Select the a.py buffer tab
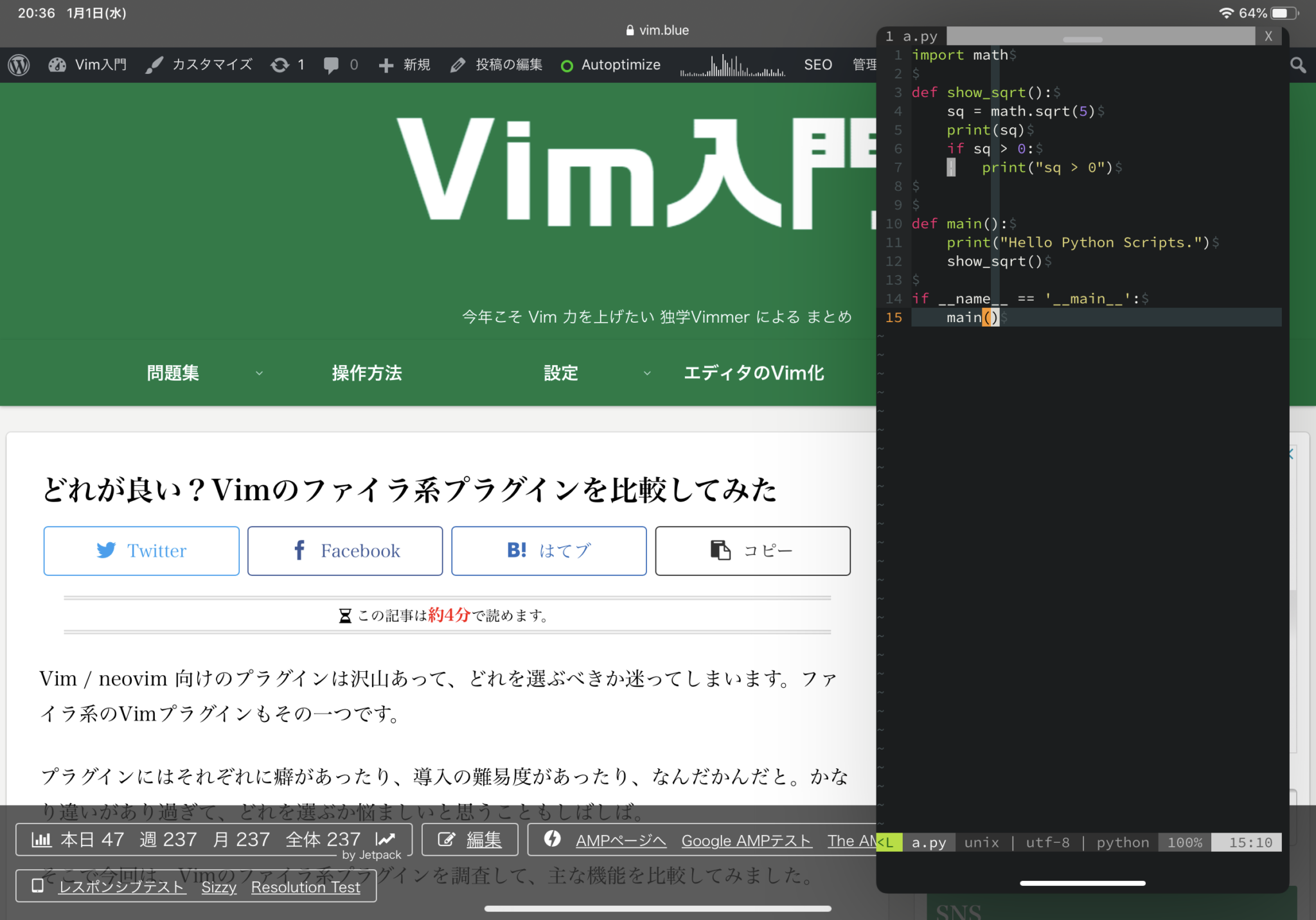 click(913, 36)
